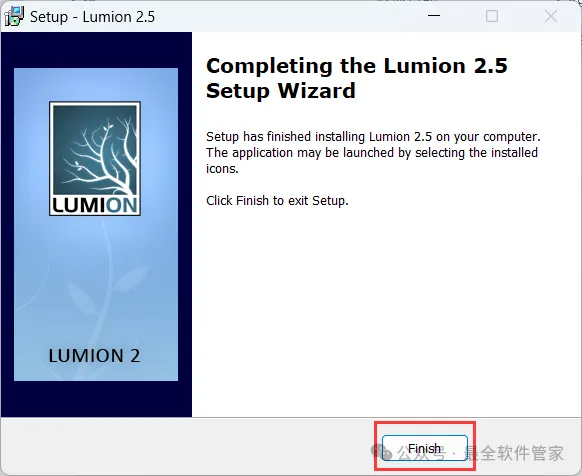Click the "Completing the Lumion 2.5" heading
The height and width of the screenshot is (476, 582).
coord(357,66)
